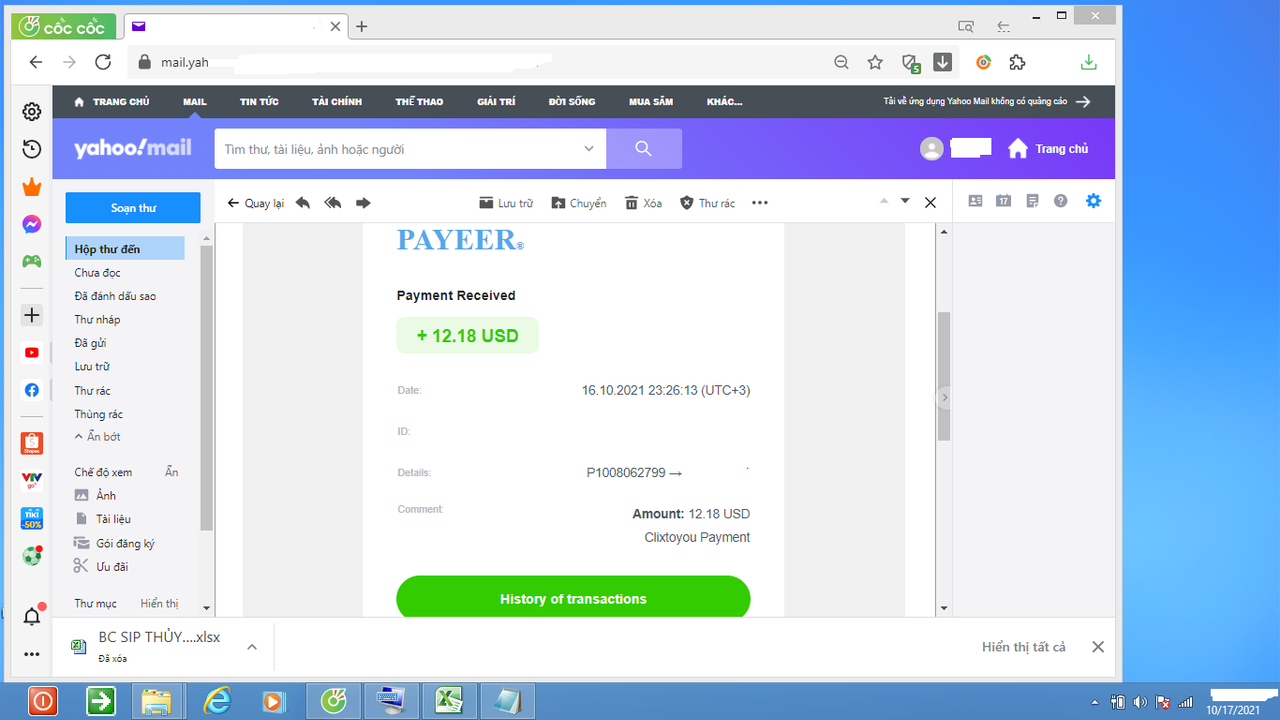Open games controller icon in sidebar
1280x720 pixels.
coord(32,261)
